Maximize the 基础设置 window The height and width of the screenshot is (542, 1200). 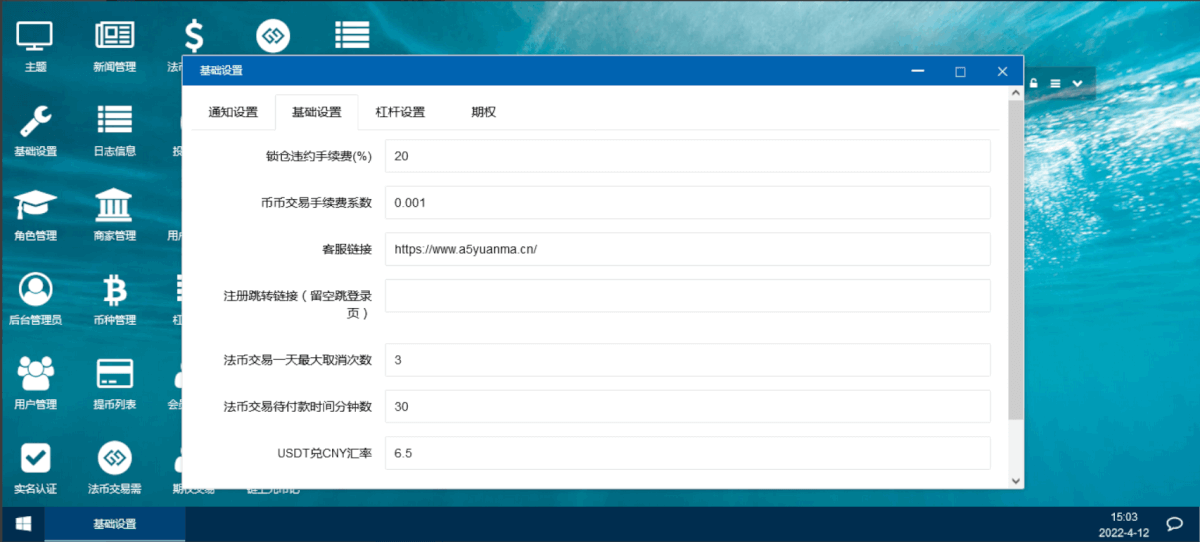(x=960, y=71)
